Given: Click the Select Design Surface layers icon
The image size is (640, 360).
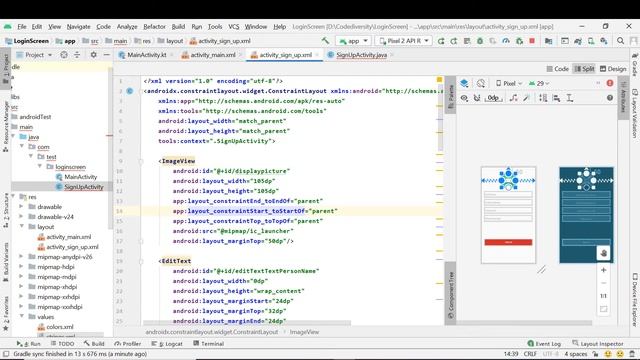Looking at the screenshot, I should pyautogui.click(x=464, y=83).
